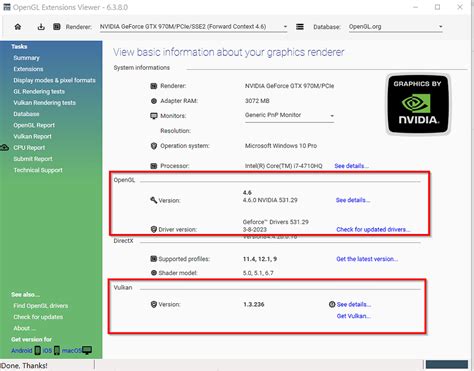Screen dimensions: 474x371
Task: Minimize the OpenGL Extensions Viewer window
Action: coord(415,7)
